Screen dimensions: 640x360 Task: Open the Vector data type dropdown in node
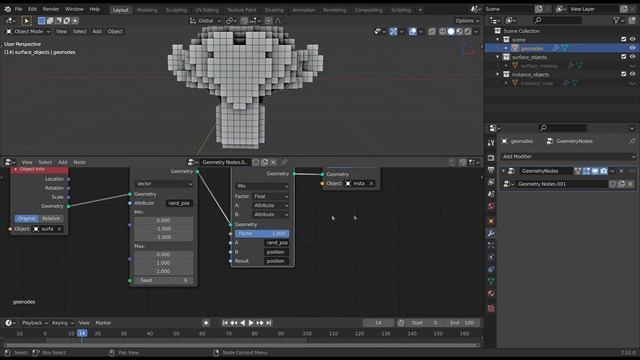[x=164, y=184]
